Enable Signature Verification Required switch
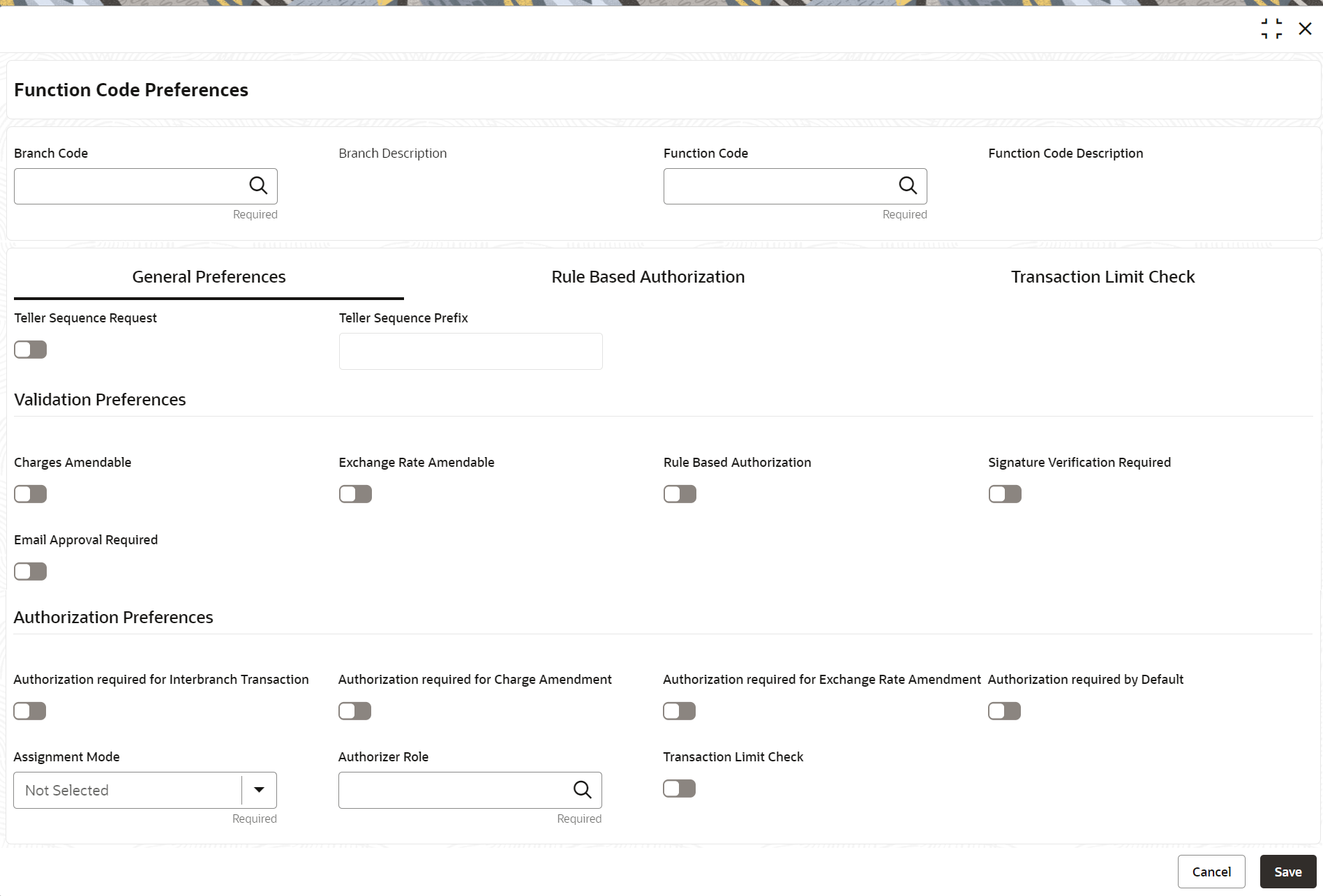Image resolution: width=1323 pixels, height=896 pixels. point(1005,494)
